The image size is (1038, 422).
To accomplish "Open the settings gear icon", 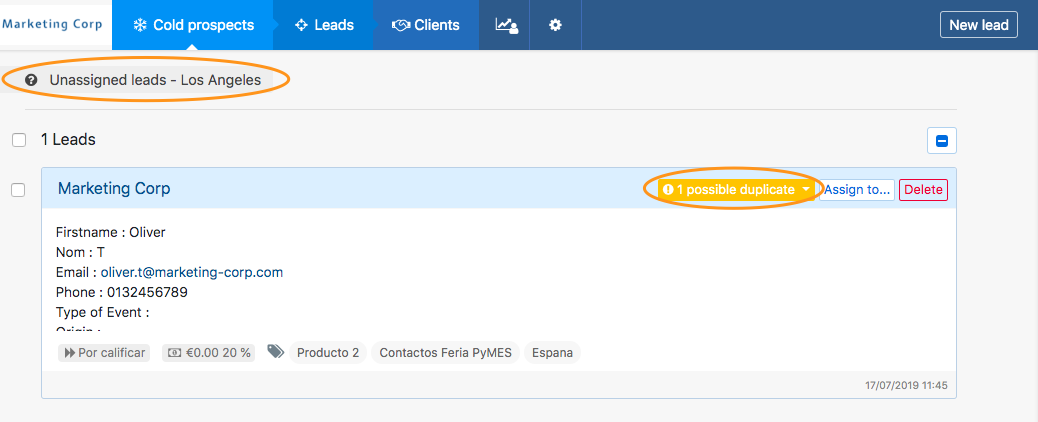I will pos(555,25).
